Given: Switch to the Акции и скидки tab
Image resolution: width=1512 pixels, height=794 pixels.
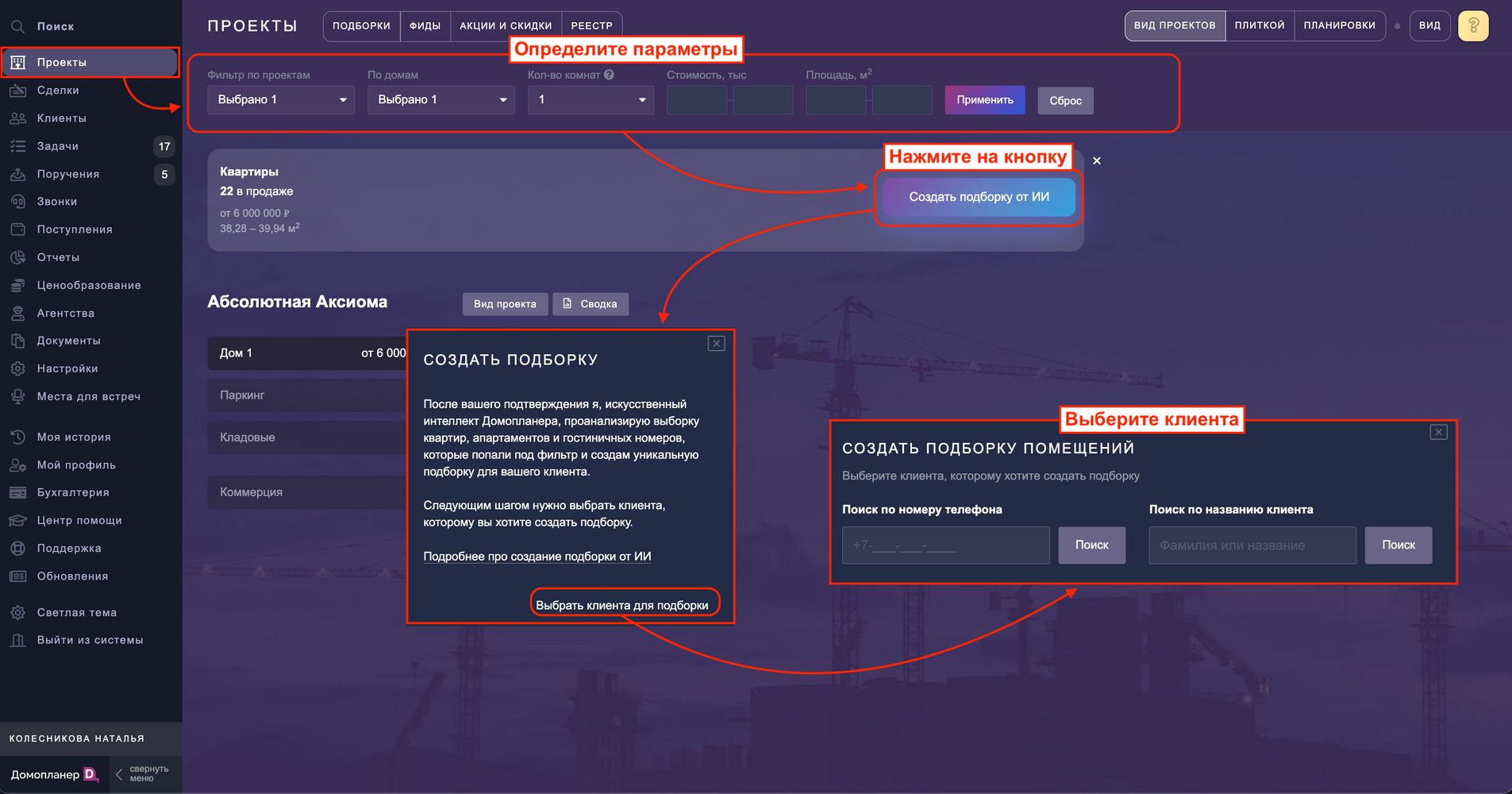Looking at the screenshot, I should pos(506,25).
